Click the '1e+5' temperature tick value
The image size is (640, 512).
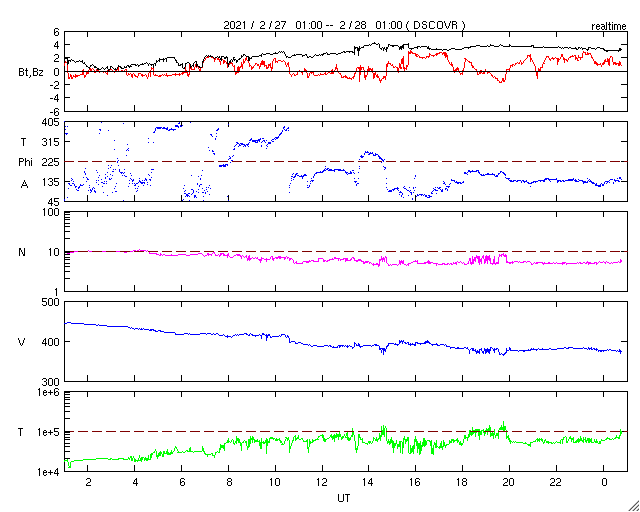pos(48,432)
